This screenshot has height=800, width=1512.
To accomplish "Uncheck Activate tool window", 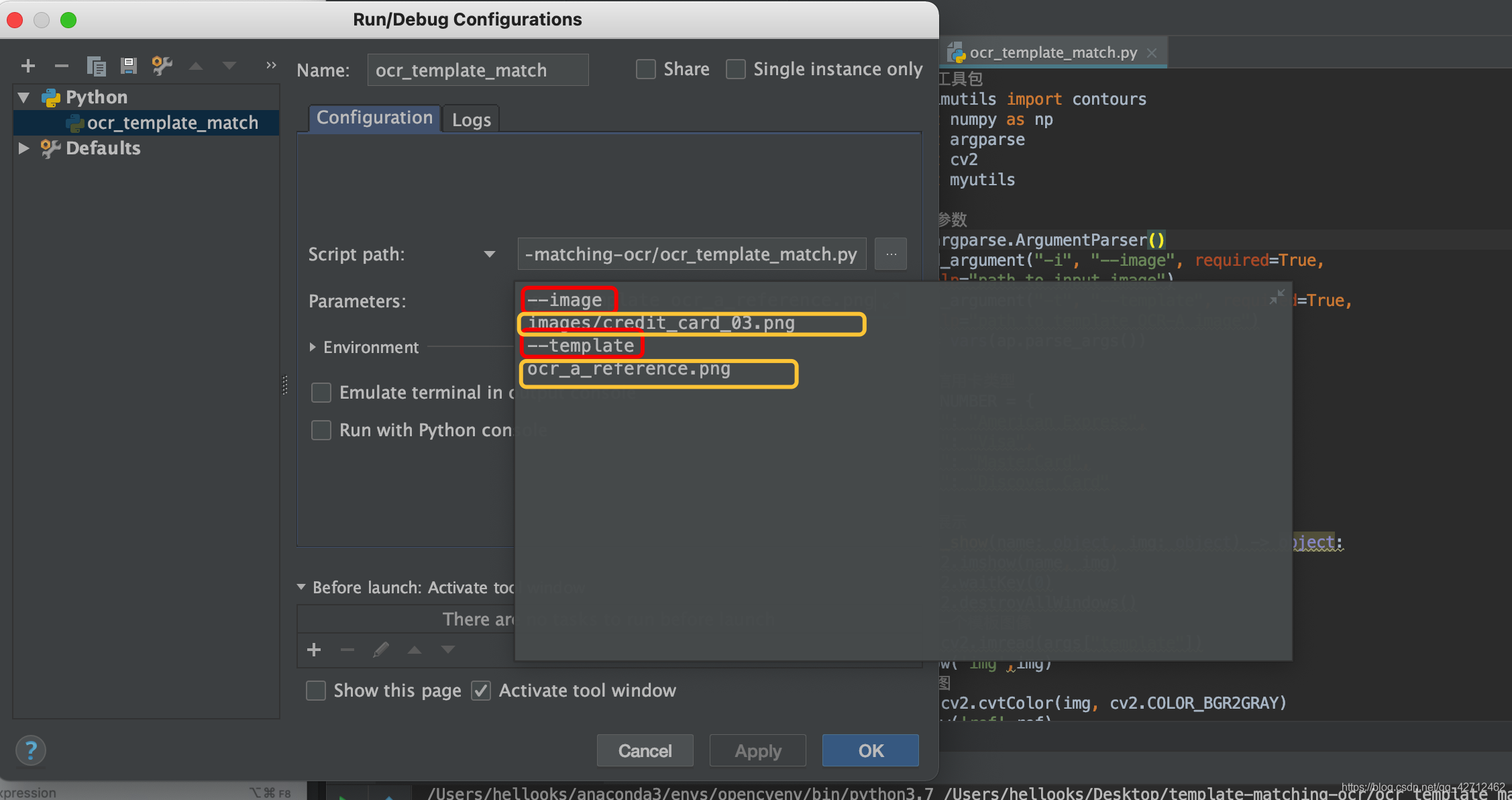I will [481, 690].
